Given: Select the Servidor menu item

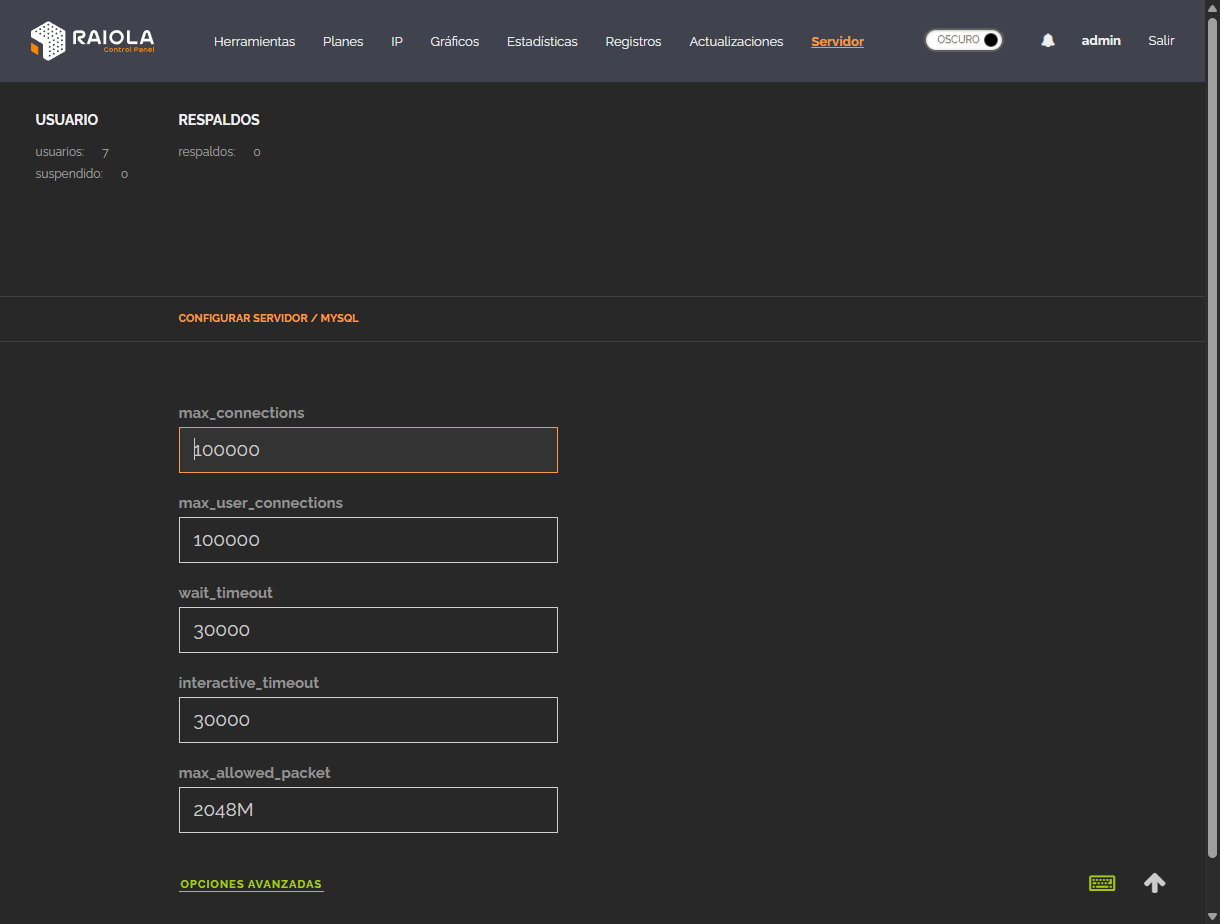Looking at the screenshot, I should [838, 42].
